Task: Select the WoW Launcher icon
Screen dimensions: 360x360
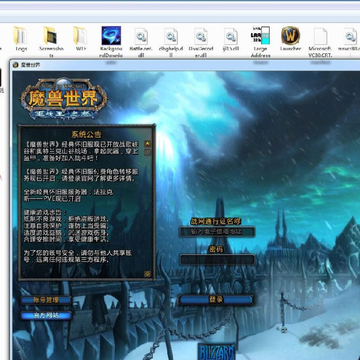Action: (290, 35)
